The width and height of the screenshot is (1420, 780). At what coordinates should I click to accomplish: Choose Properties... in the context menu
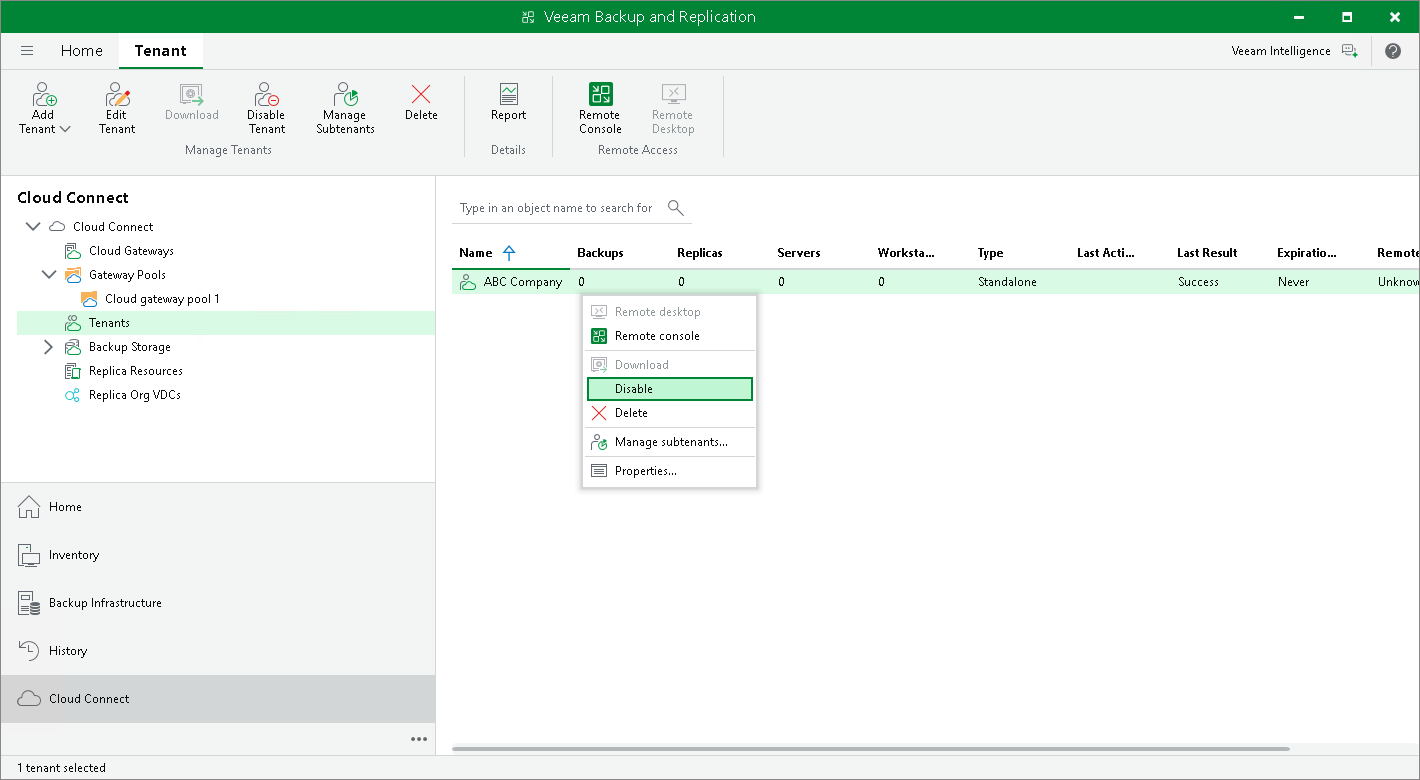click(669, 471)
